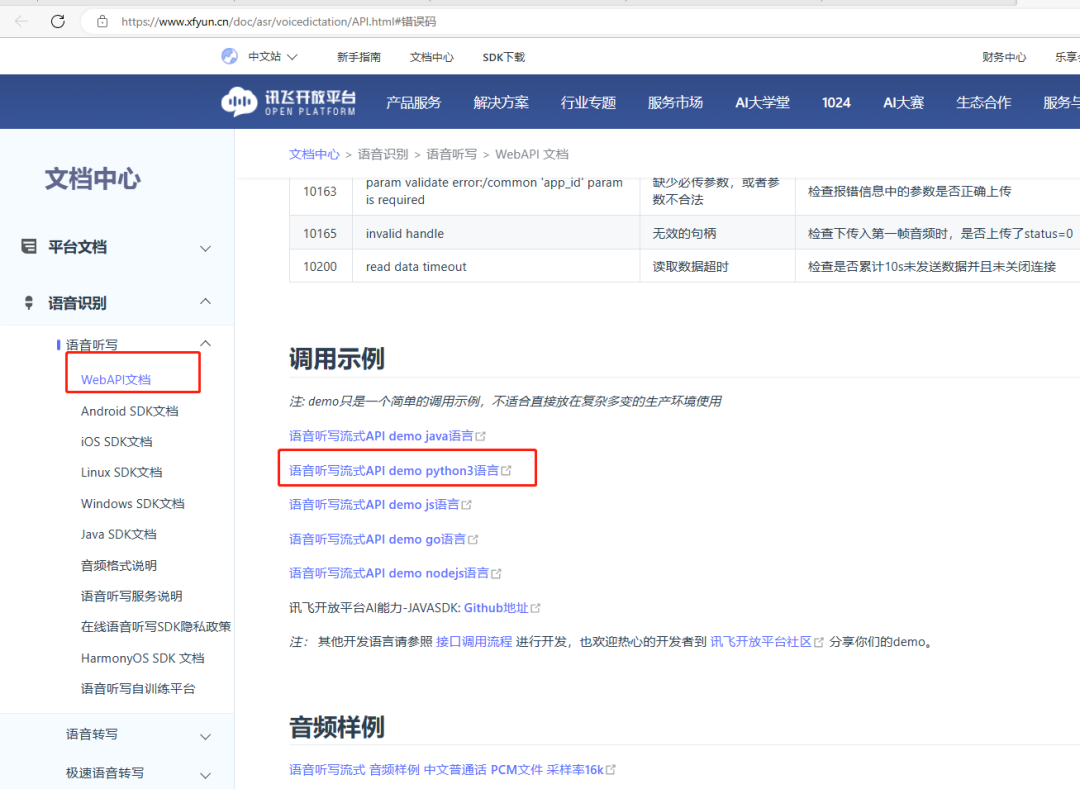This screenshot has width=1080, height=789.
Task: Open the 1024 navigation item
Action: (x=836, y=103)
